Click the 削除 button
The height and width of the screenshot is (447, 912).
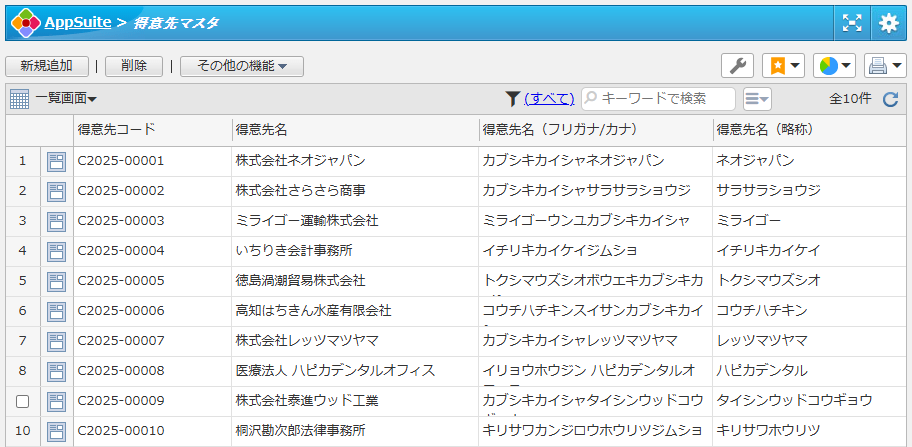[x=133, y=66]
